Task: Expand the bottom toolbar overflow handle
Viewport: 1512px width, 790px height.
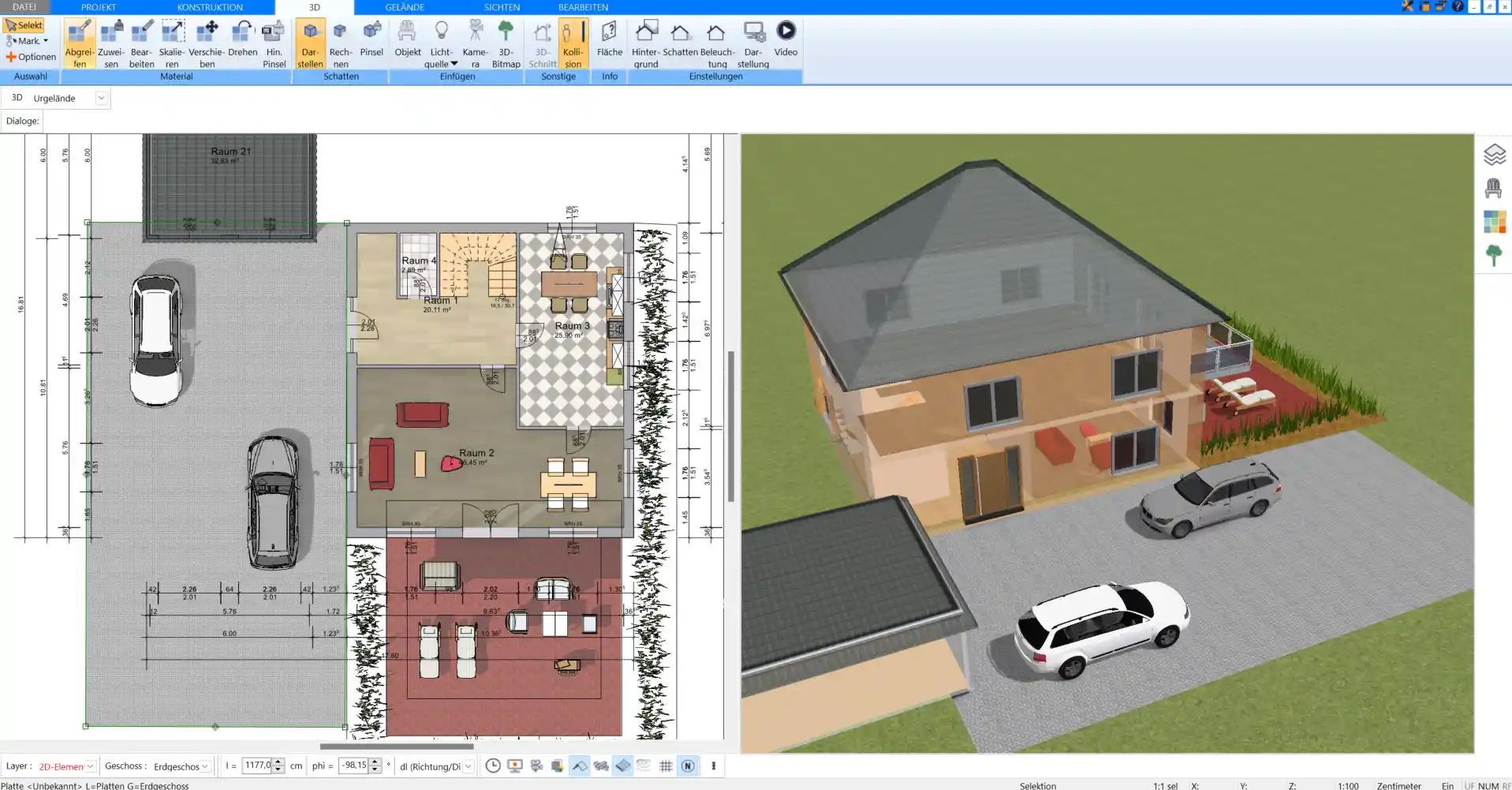Action: (714, 766)
